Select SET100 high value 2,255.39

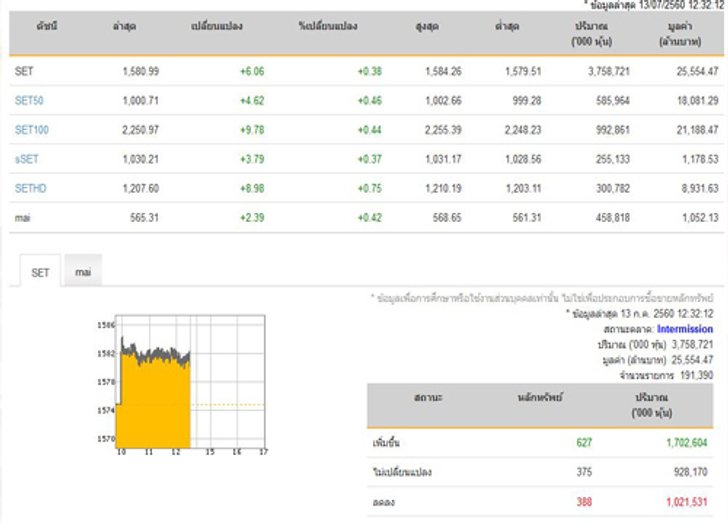coord(443,129)
